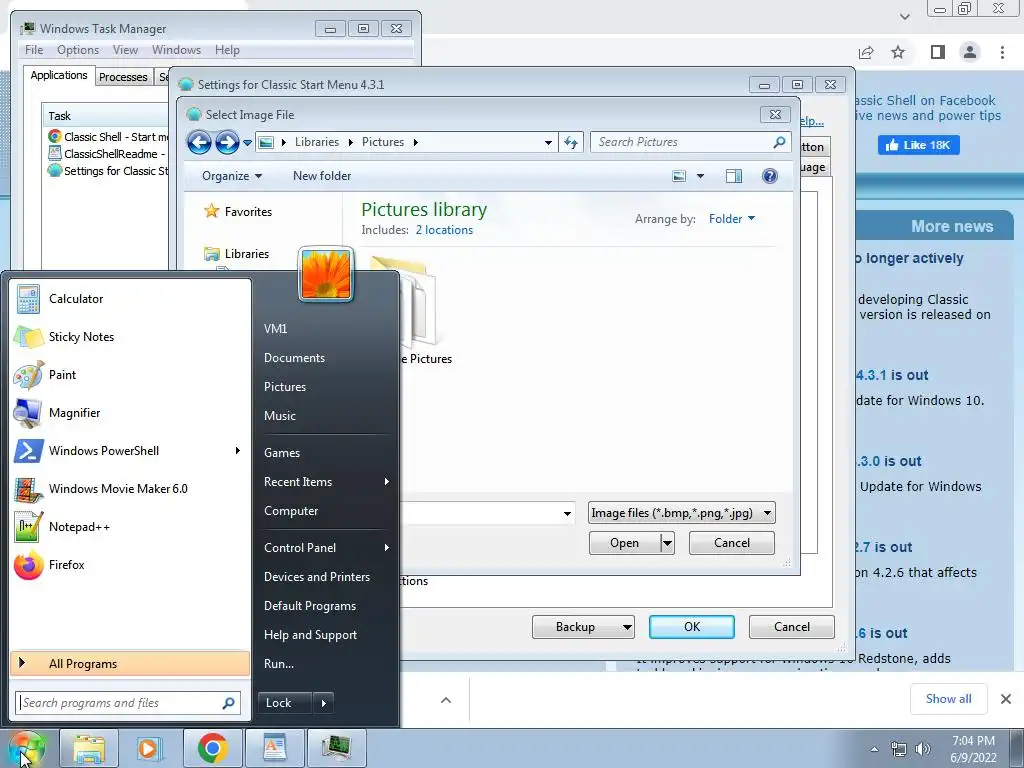
Task: Cancel the Select Image File dialog
Action: click(x=731, y=543)
